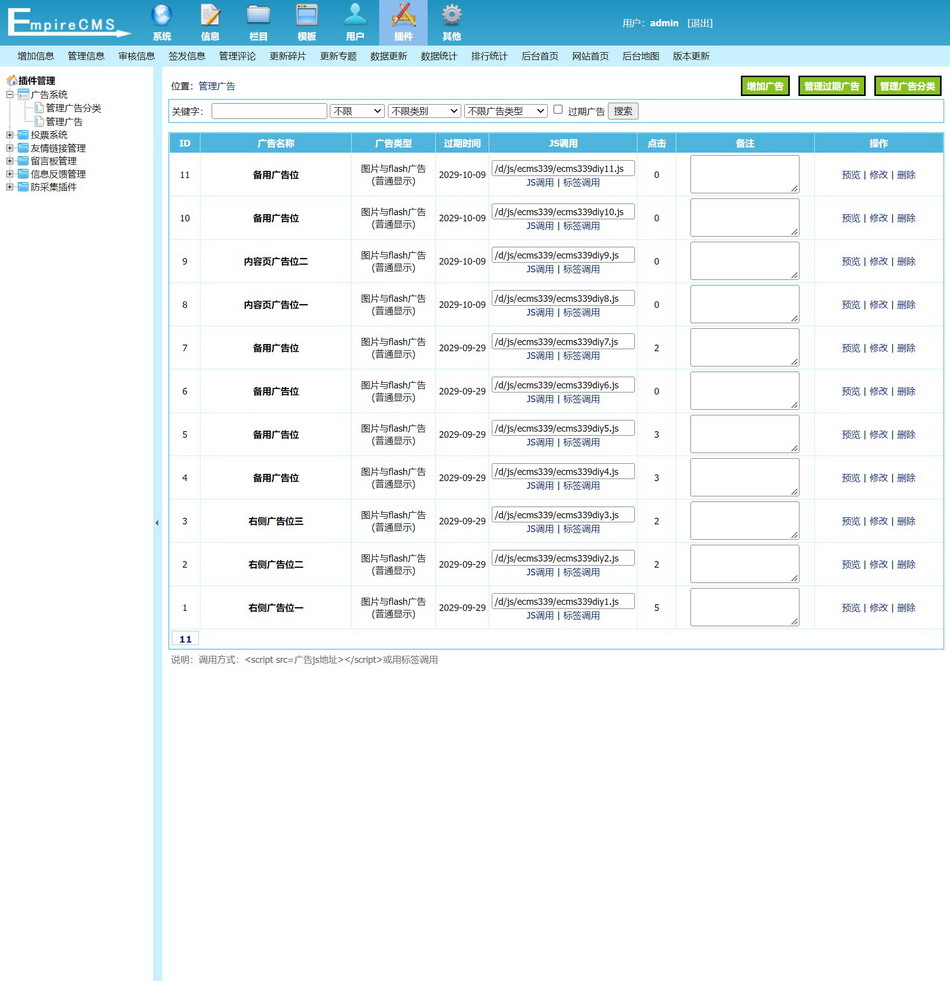Click the 广告系统 folder icon
The height and width of the screenshot is (981, 950).
[x=24, y=94]
